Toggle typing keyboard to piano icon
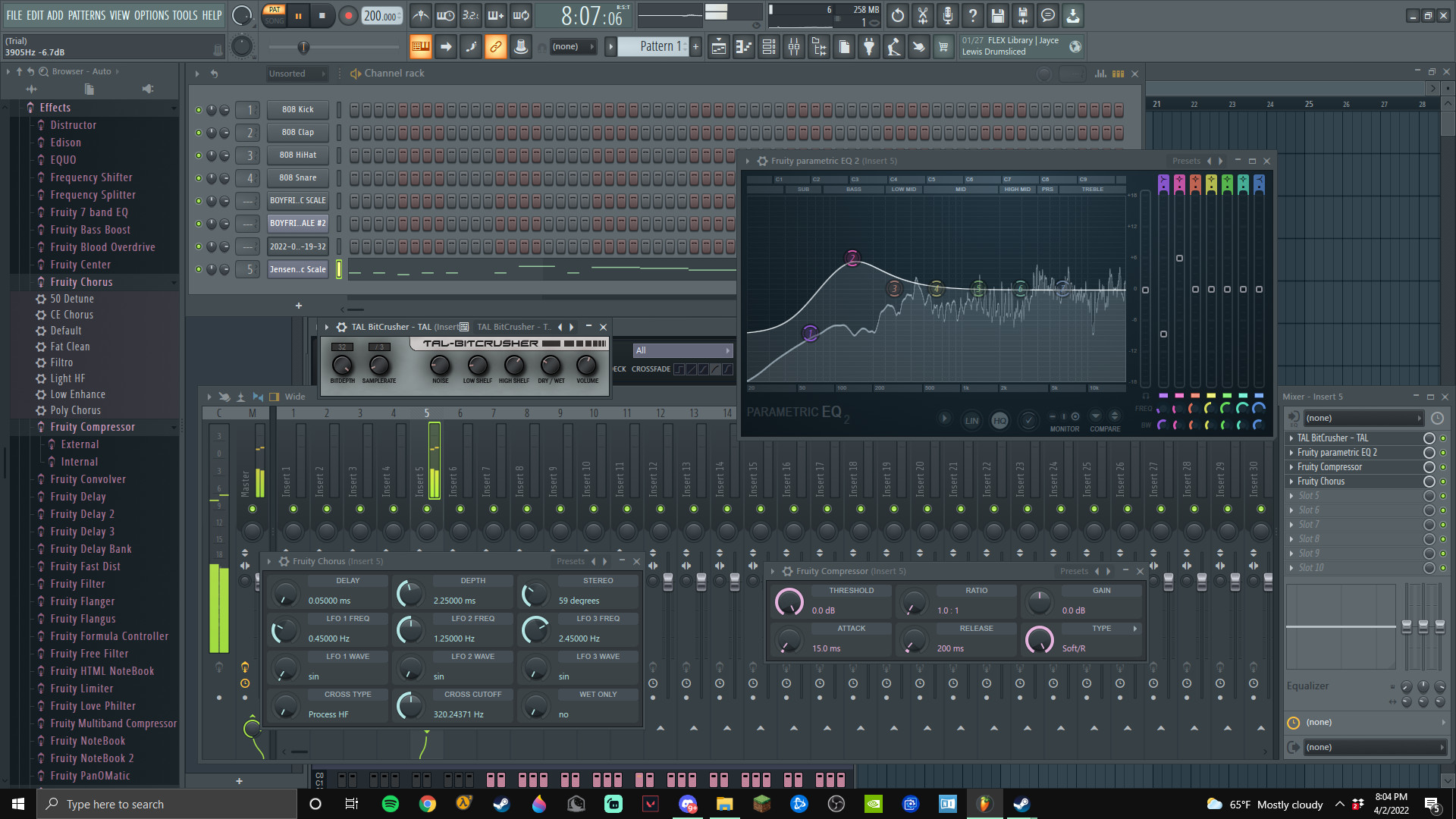This screenshot has width=1456, height=819. (421, 47)
